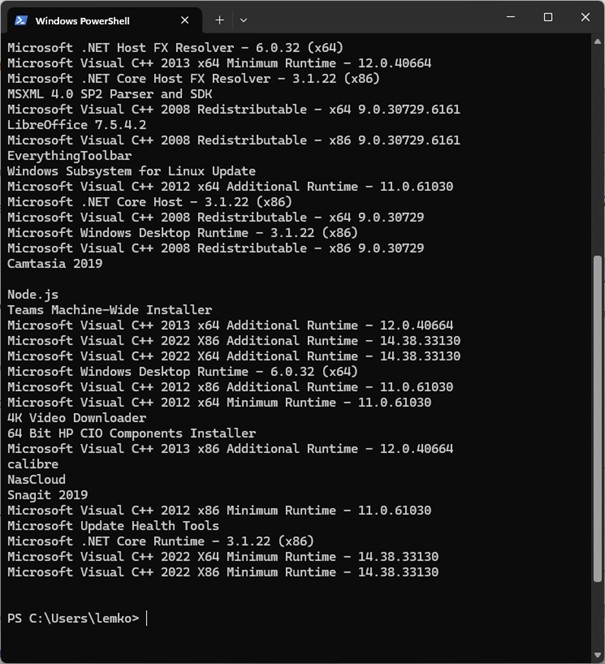Click the NasCloud output line
This screenshot has width=605, height=664.
[36, 479]
